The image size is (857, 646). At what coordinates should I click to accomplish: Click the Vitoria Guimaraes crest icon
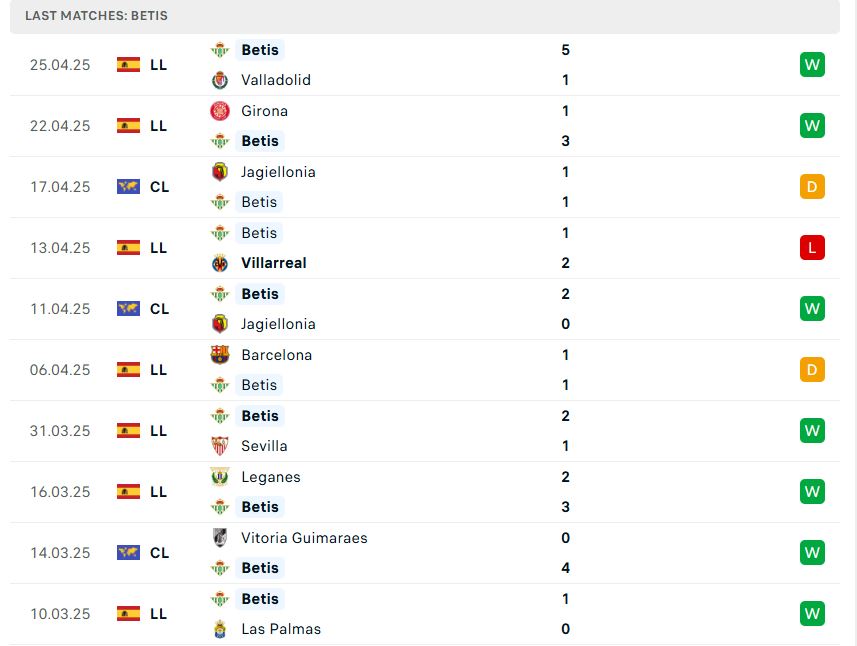coord(220,538)
